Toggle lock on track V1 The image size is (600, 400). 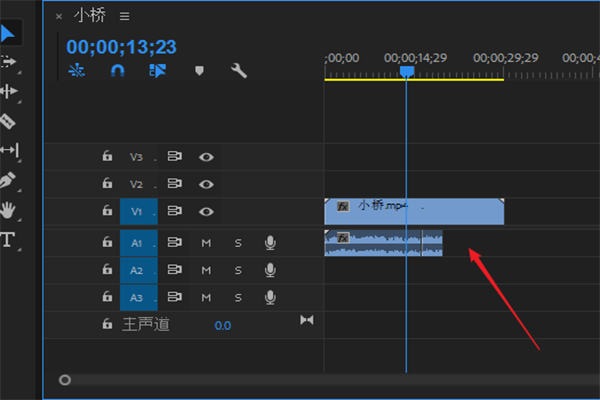(107, 210)
